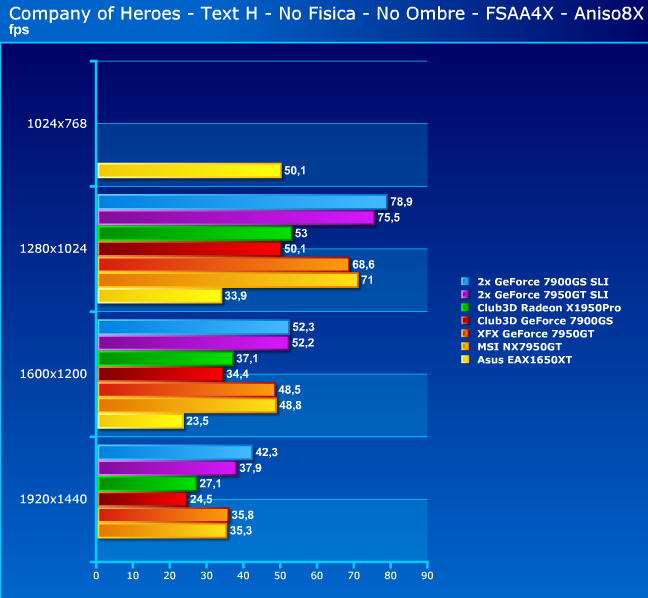Screen dimensions: 648x598
Task: Click the green bar valued 27,1
Action: click(x=148, y=484)
